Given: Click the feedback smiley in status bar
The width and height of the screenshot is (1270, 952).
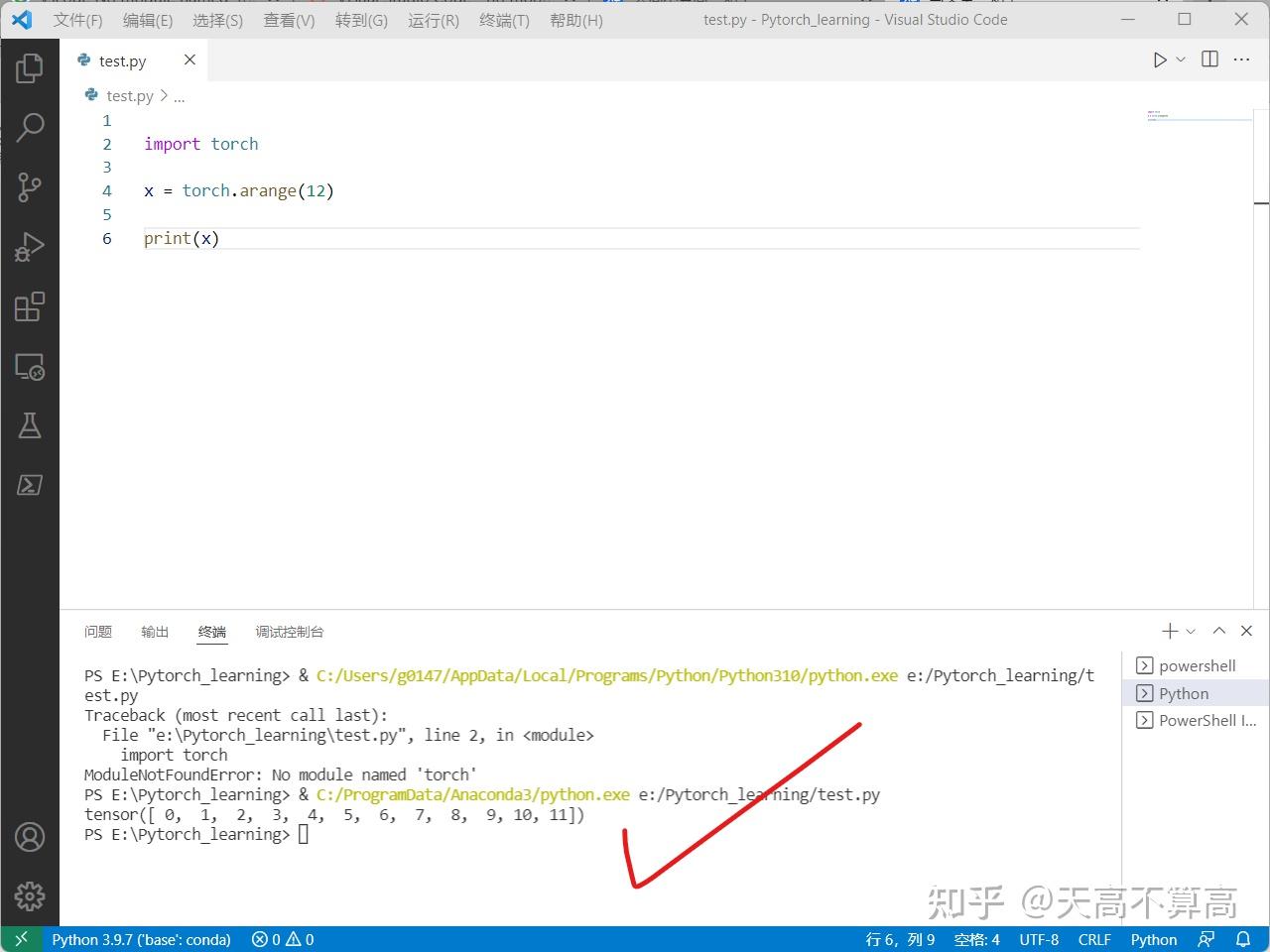Looking at the screenshot, I should pyautogui.click(x=1206, y=939).
